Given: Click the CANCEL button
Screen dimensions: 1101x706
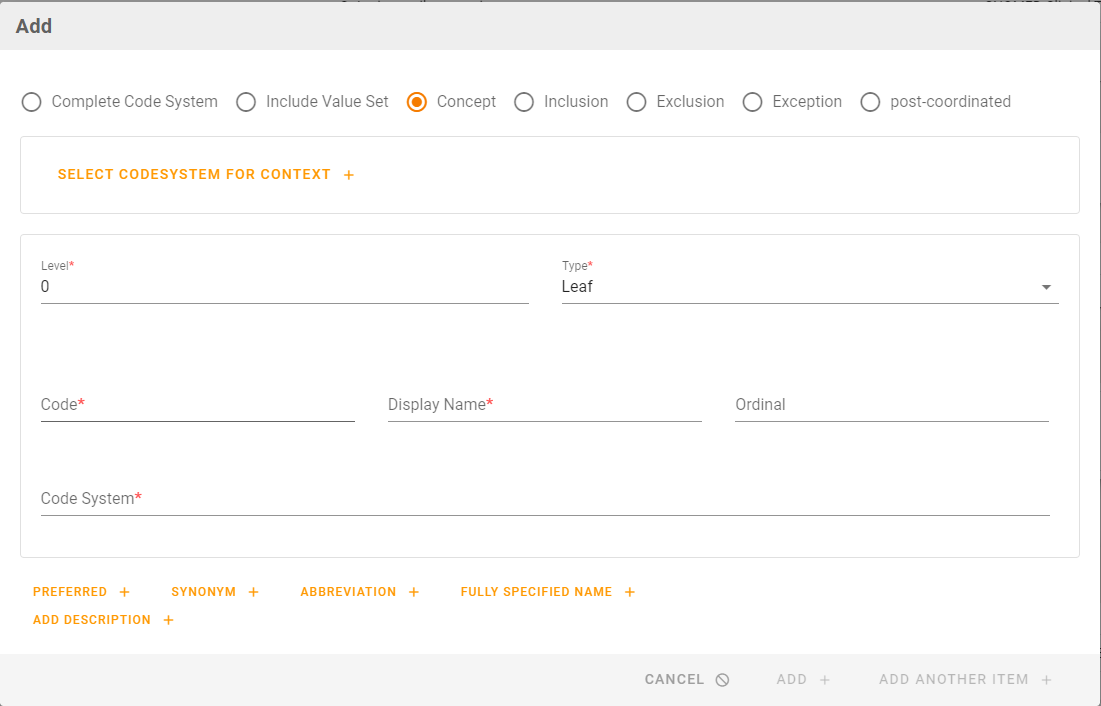Looking at the screenshot, I should pos(676,679).
